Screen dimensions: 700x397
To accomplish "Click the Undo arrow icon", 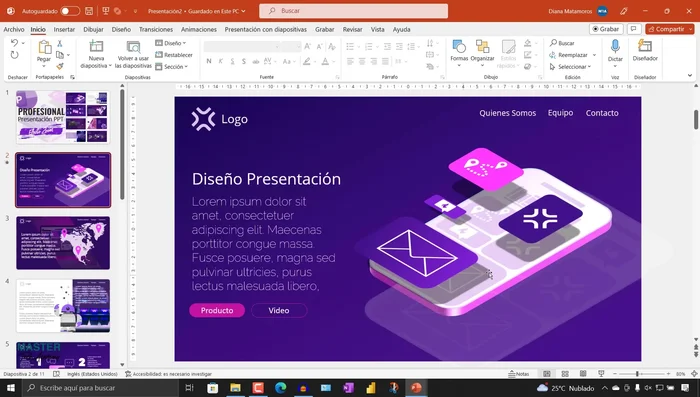I will click(14, 43).
